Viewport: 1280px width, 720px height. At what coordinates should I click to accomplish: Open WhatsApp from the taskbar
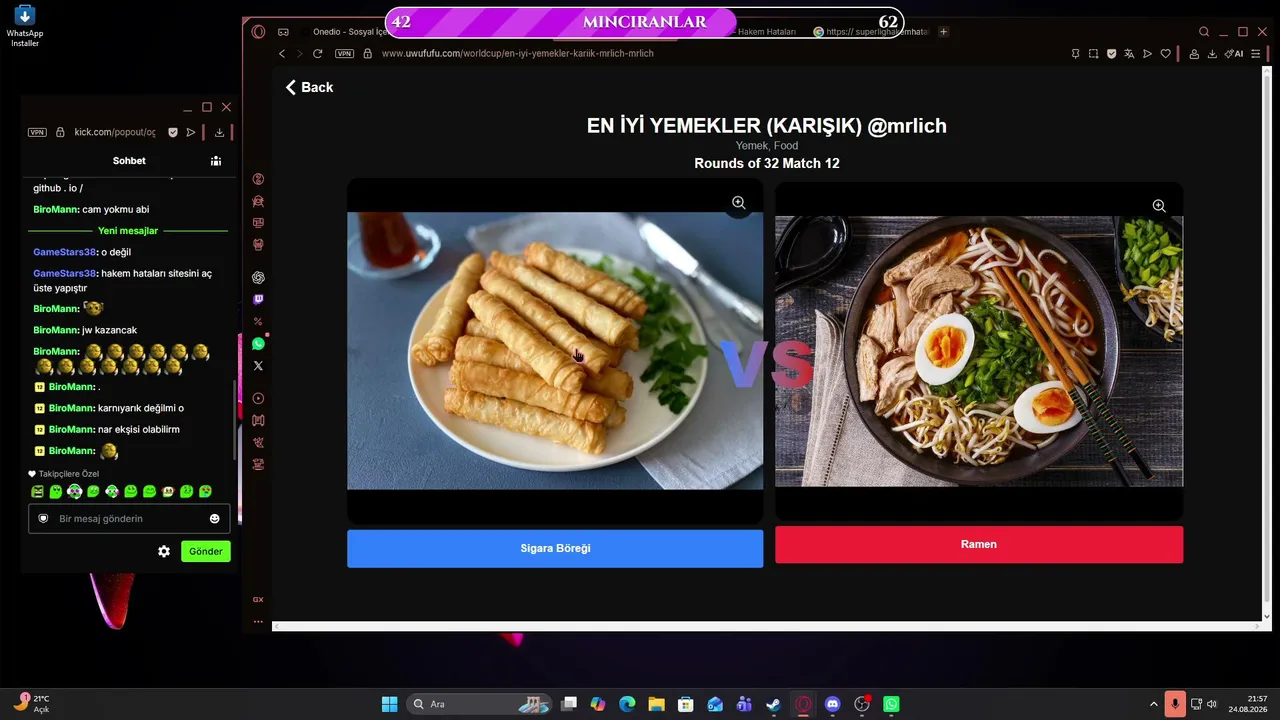891,704
